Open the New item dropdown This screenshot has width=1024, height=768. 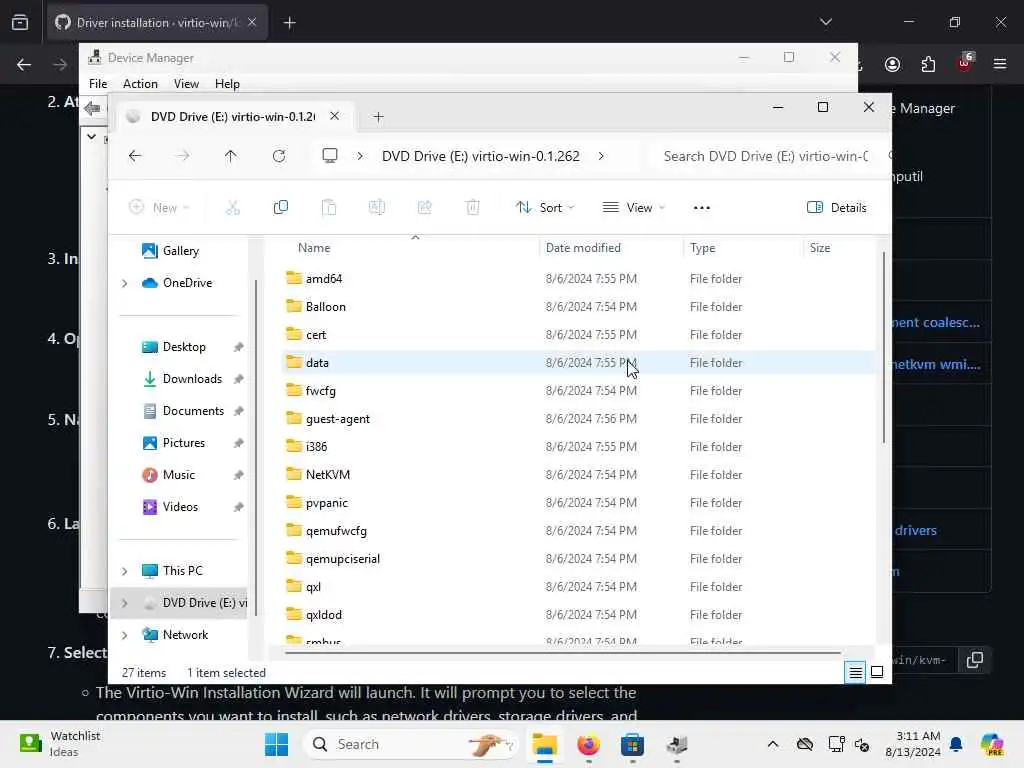[x=159, y=208]
